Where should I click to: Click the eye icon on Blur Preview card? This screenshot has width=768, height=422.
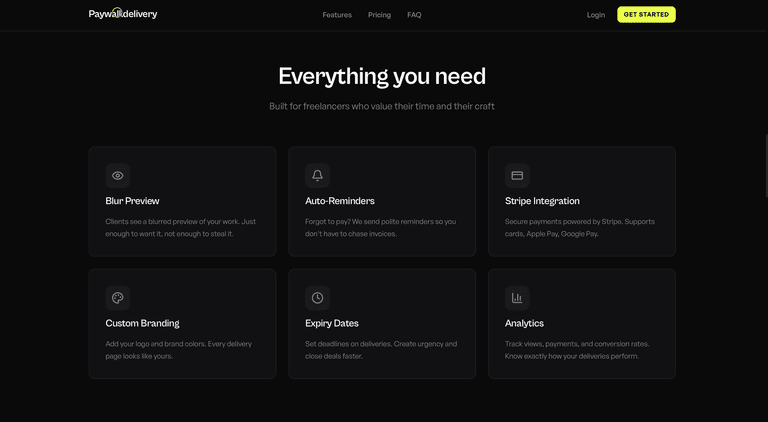[118, 175]
